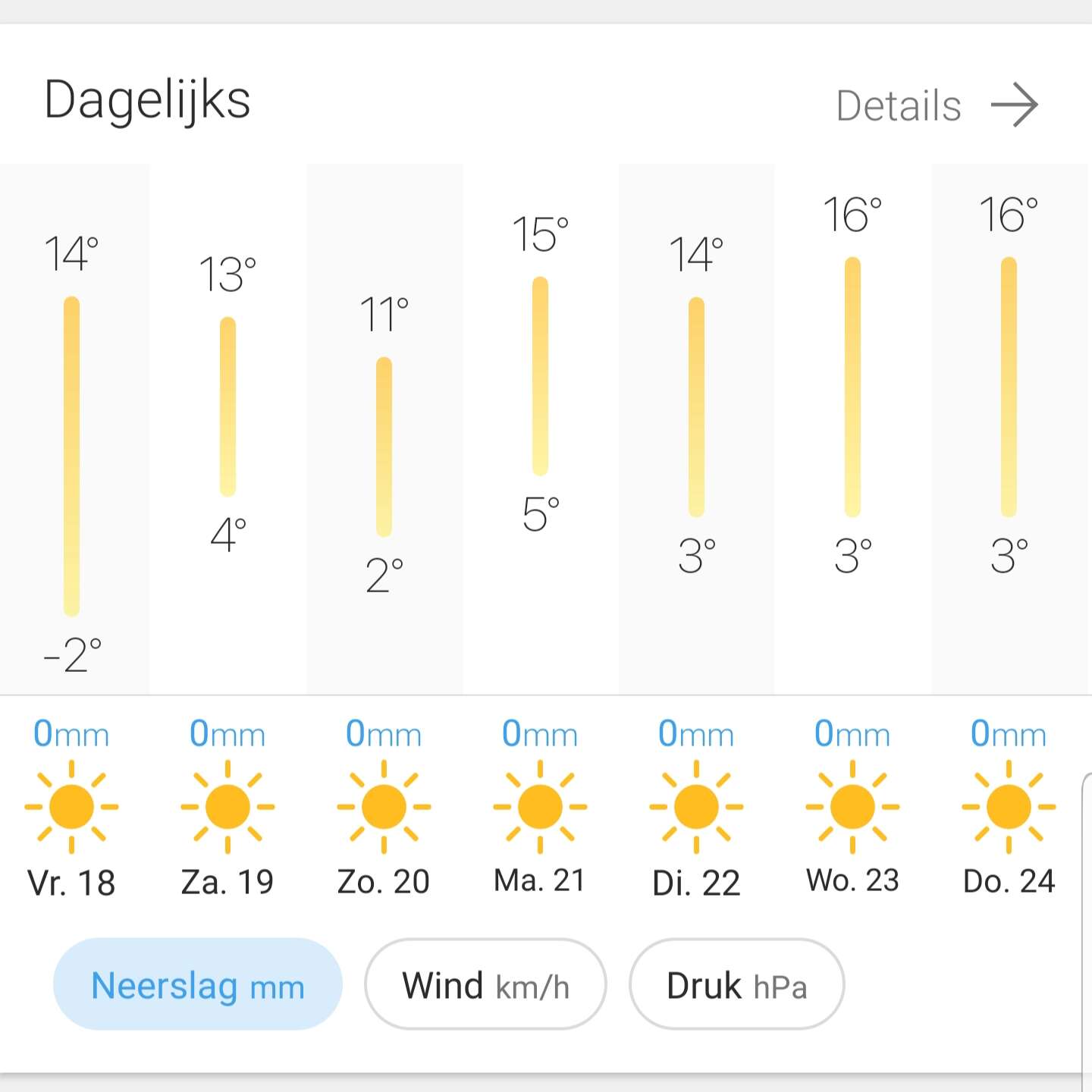Image resolution: width=1092 pixels, height=1092 pixels.
Task: Select the Neerslag mm chip
Action: point(197,984)
